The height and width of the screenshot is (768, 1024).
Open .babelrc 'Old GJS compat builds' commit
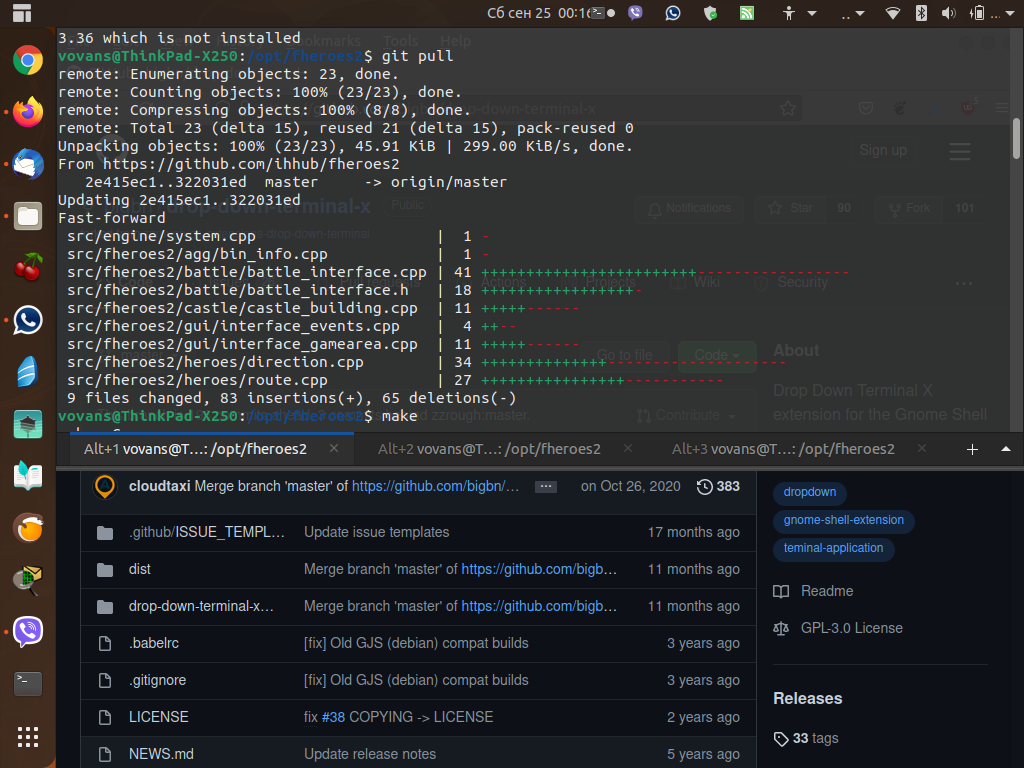point(416,643)
